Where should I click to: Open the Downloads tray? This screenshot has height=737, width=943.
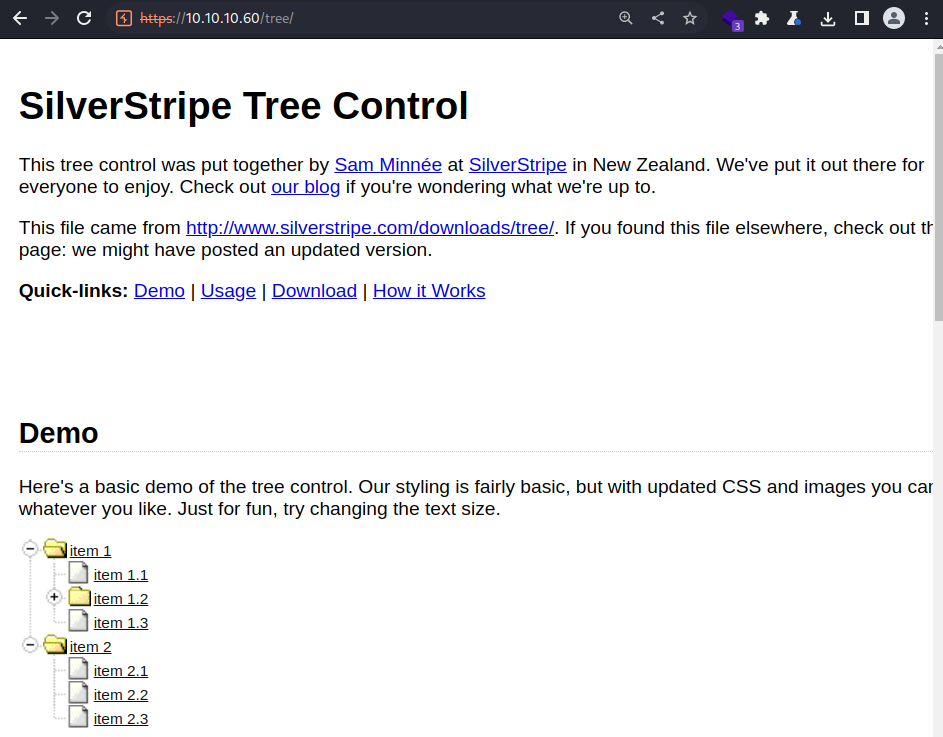tap(828, 19)
